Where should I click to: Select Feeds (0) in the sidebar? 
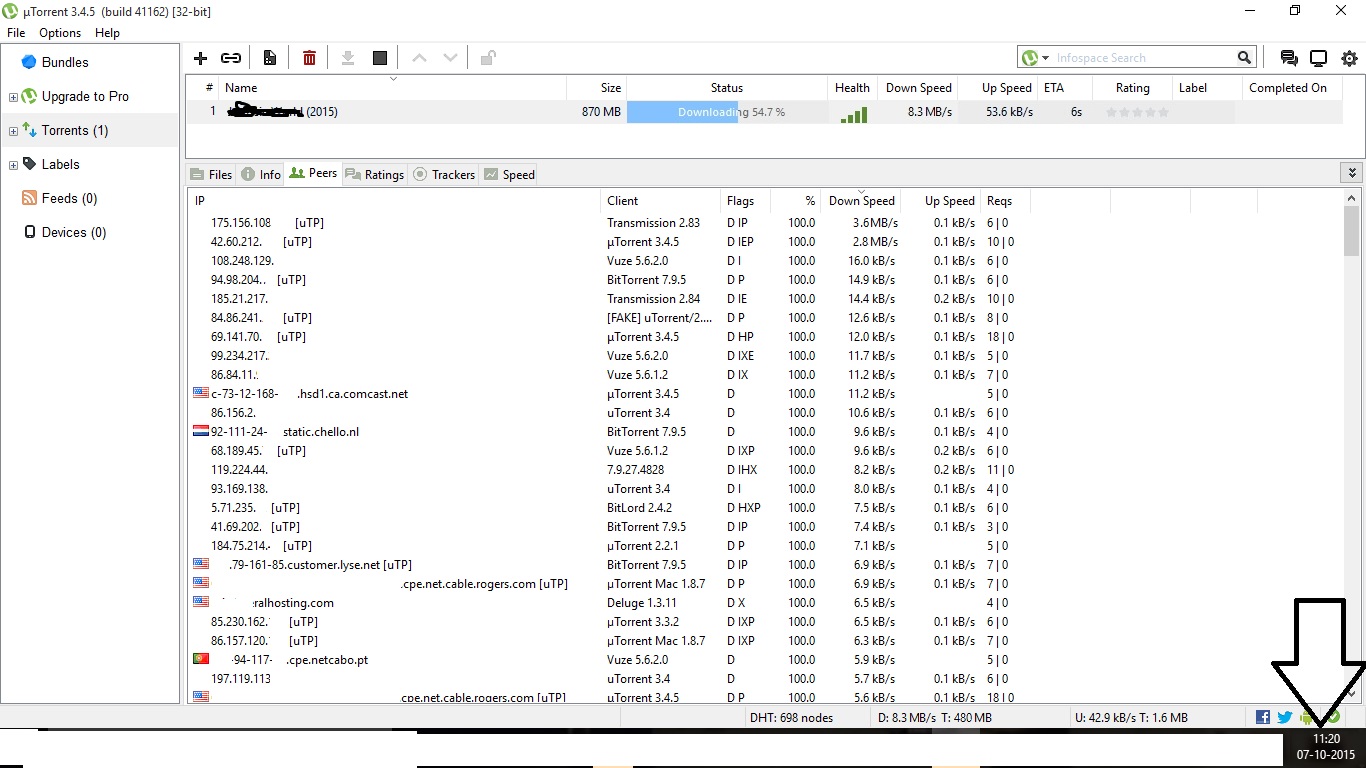[x=69, y=198]
